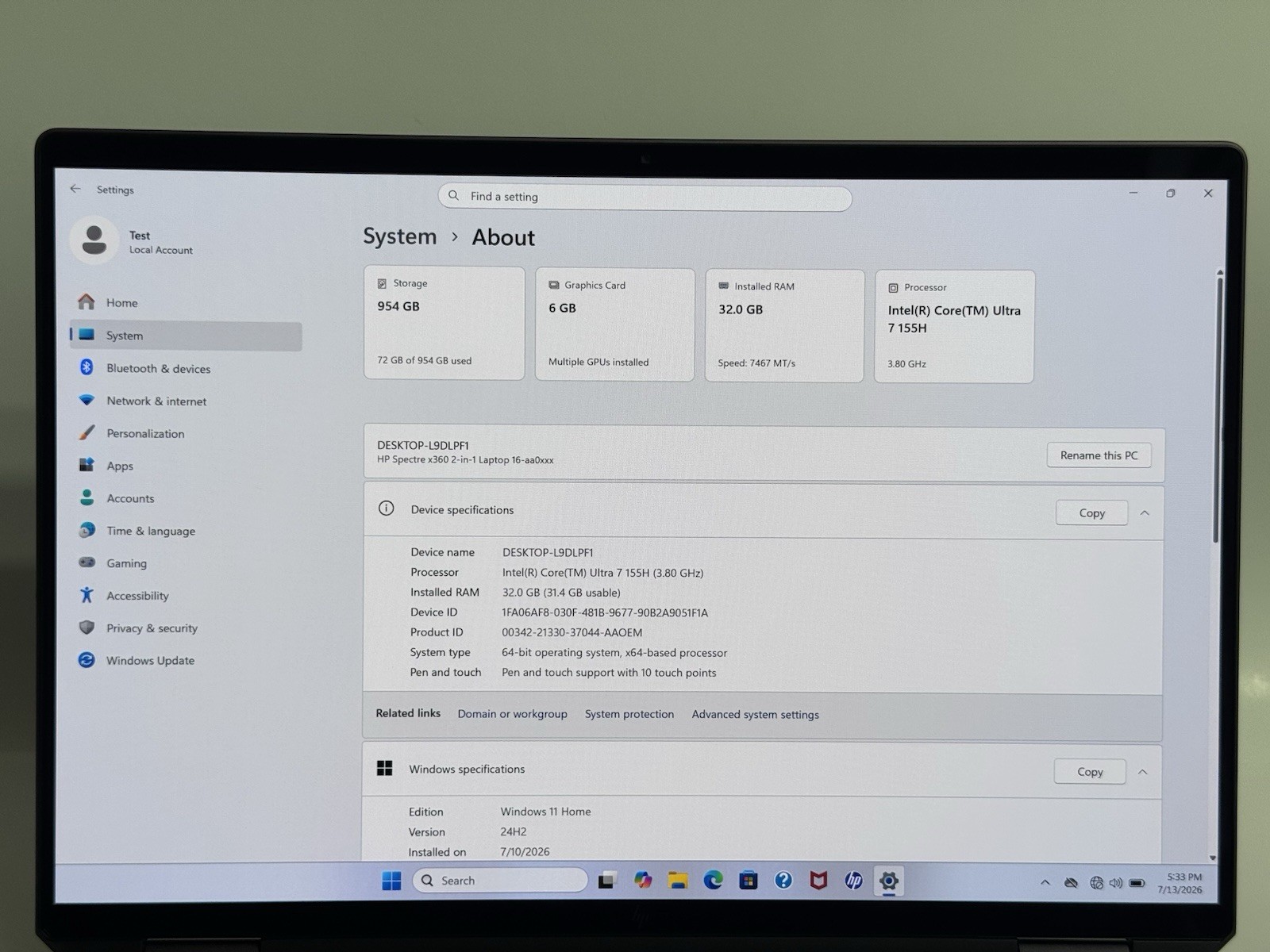Open File Explorer from the taskbar
This screenshot has height=952, width=1270.
tap(678, 881)
